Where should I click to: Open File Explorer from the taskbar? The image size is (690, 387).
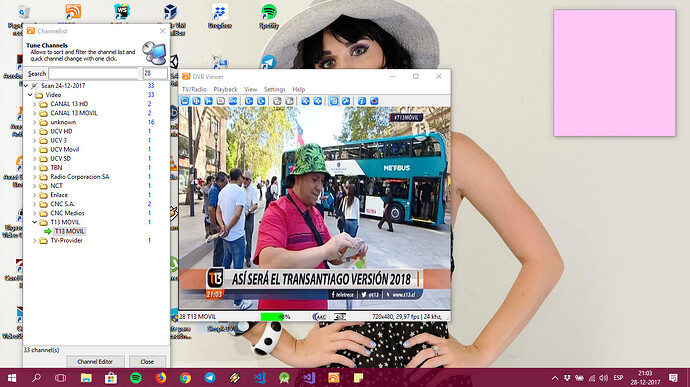coord(86,378)
